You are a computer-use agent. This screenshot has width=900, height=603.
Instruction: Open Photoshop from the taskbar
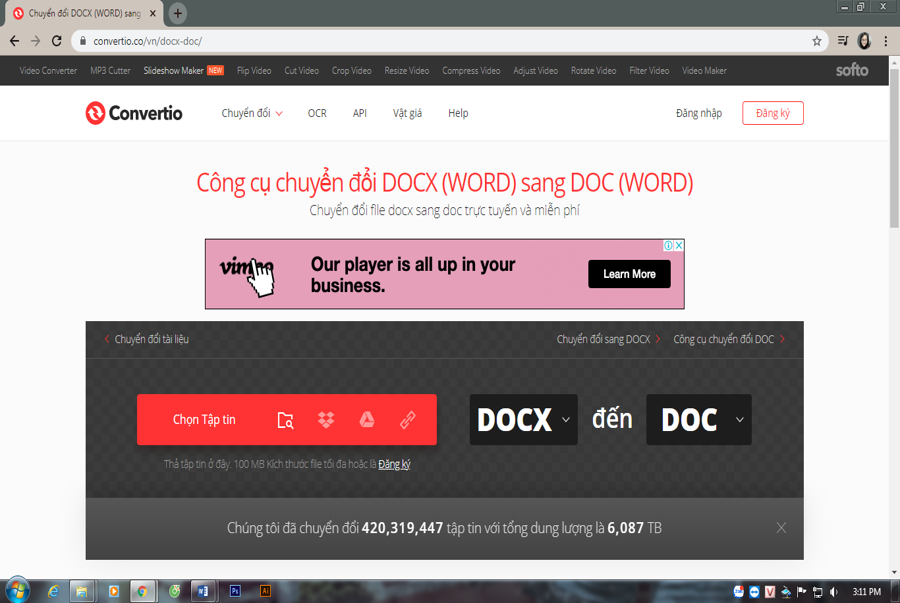coord(235,591)
